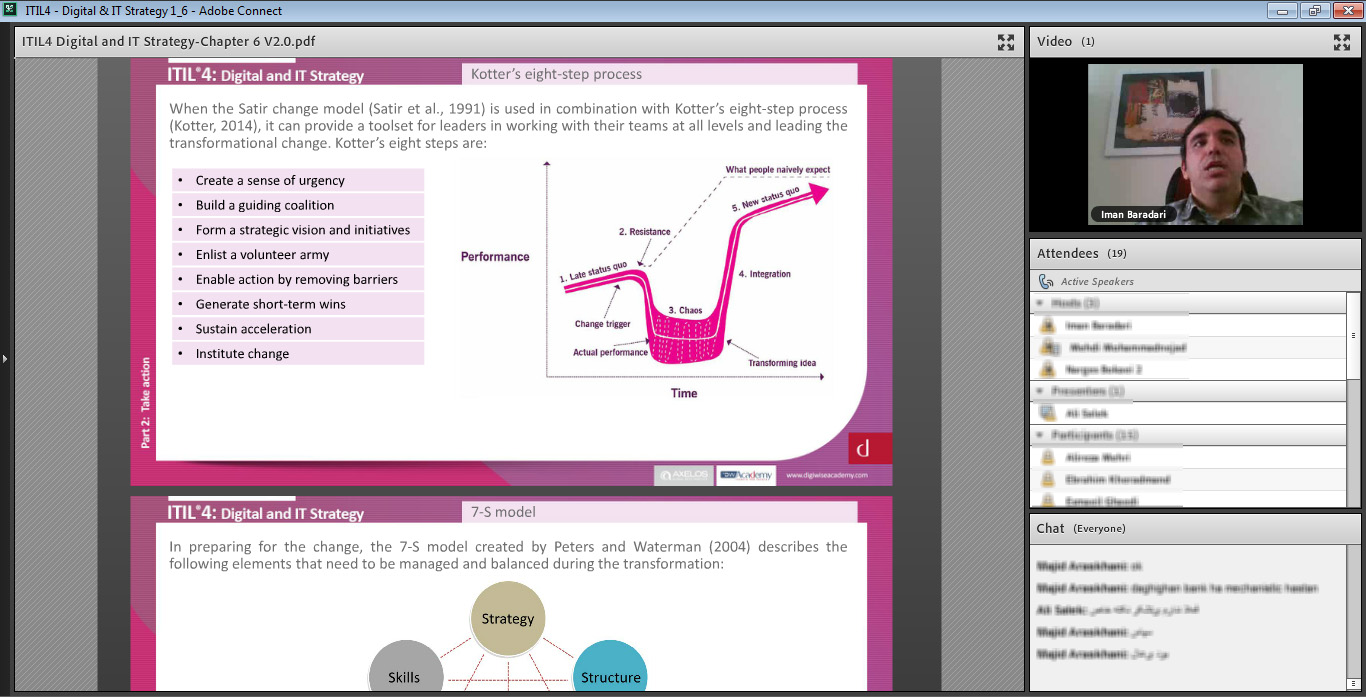Viewport: 1366px width, 697px height.
Task: Collapse the Presenters group in Attendees
Action: click(x=1040, y=391)
